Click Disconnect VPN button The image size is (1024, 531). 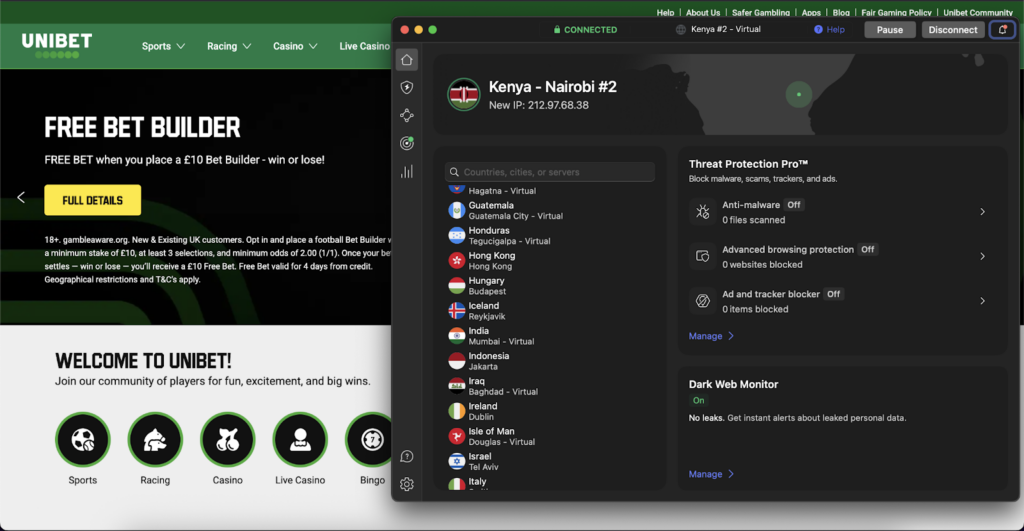[x=953, y=29]
